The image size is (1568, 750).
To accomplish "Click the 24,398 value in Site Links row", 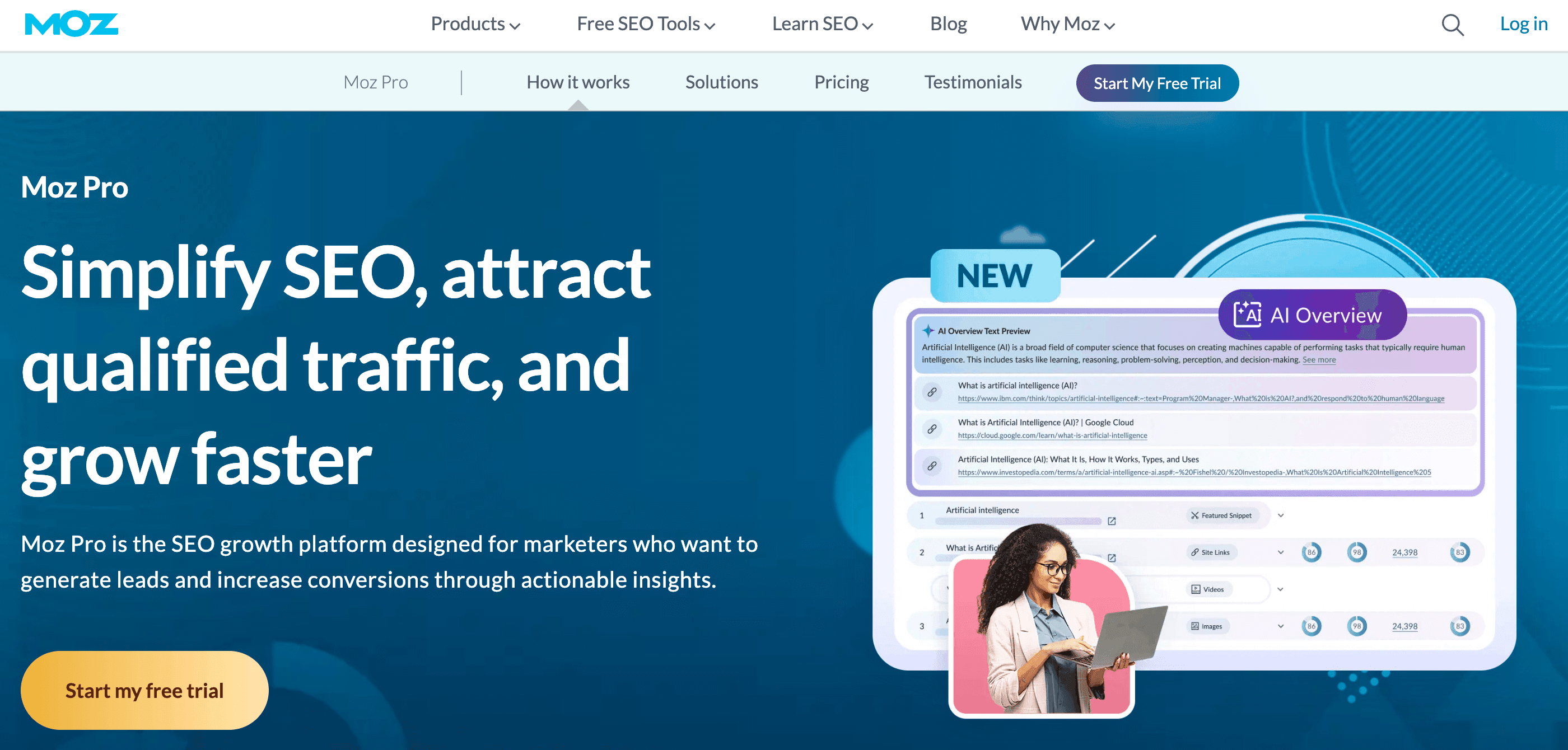I will pyautogui.click(x=1405, y=552).
